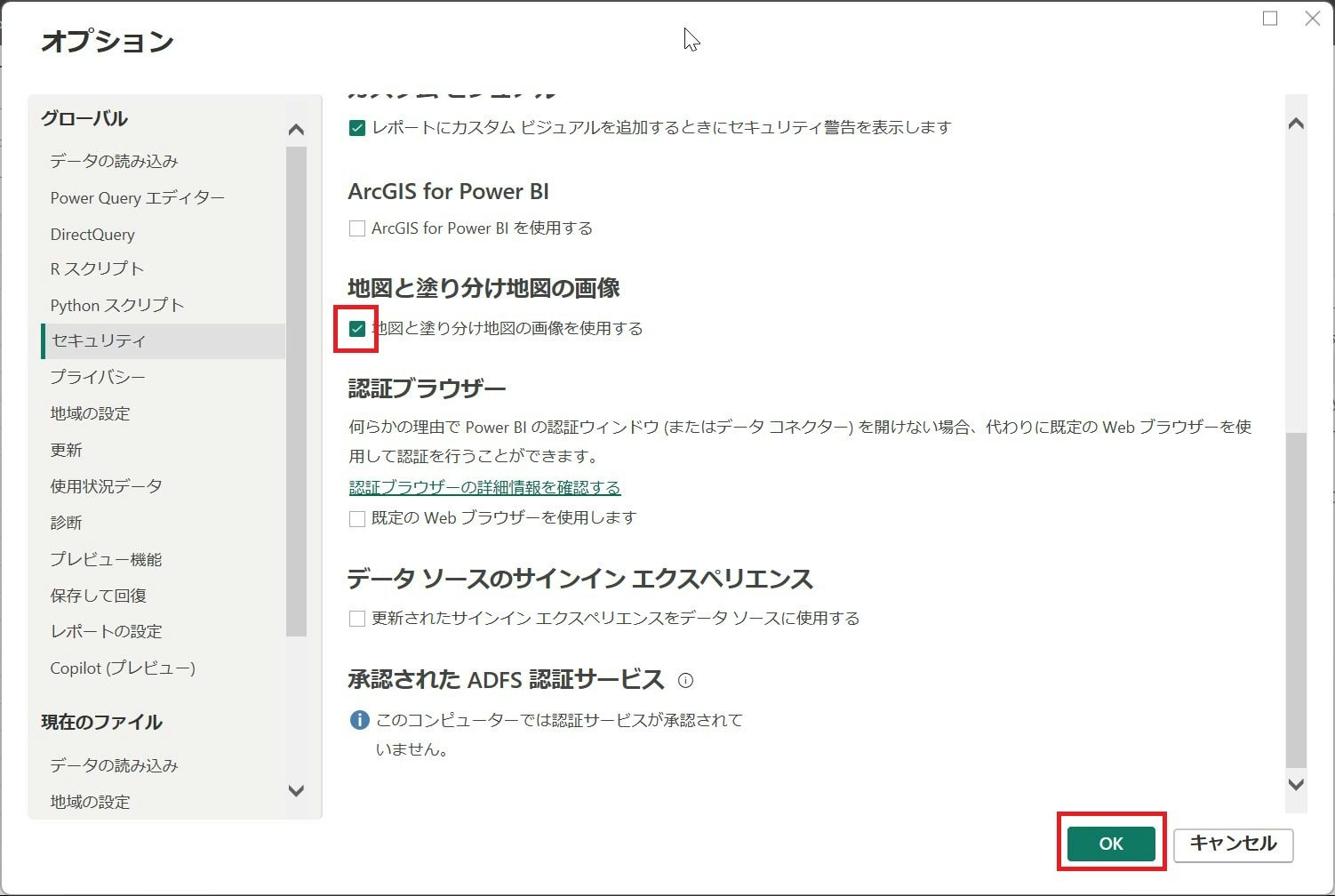Click the データ ソースのサインイン エクスペリエンス heading
This screenshot has height=896, width=1335.
tap(580, 579)
